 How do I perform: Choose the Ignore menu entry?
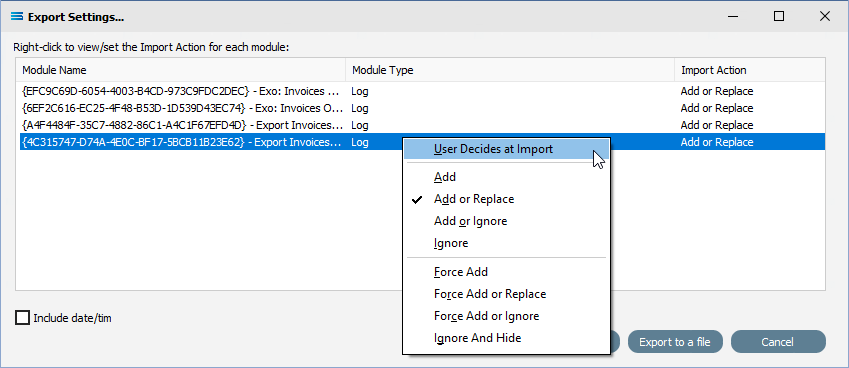click(x=506, y=244)
